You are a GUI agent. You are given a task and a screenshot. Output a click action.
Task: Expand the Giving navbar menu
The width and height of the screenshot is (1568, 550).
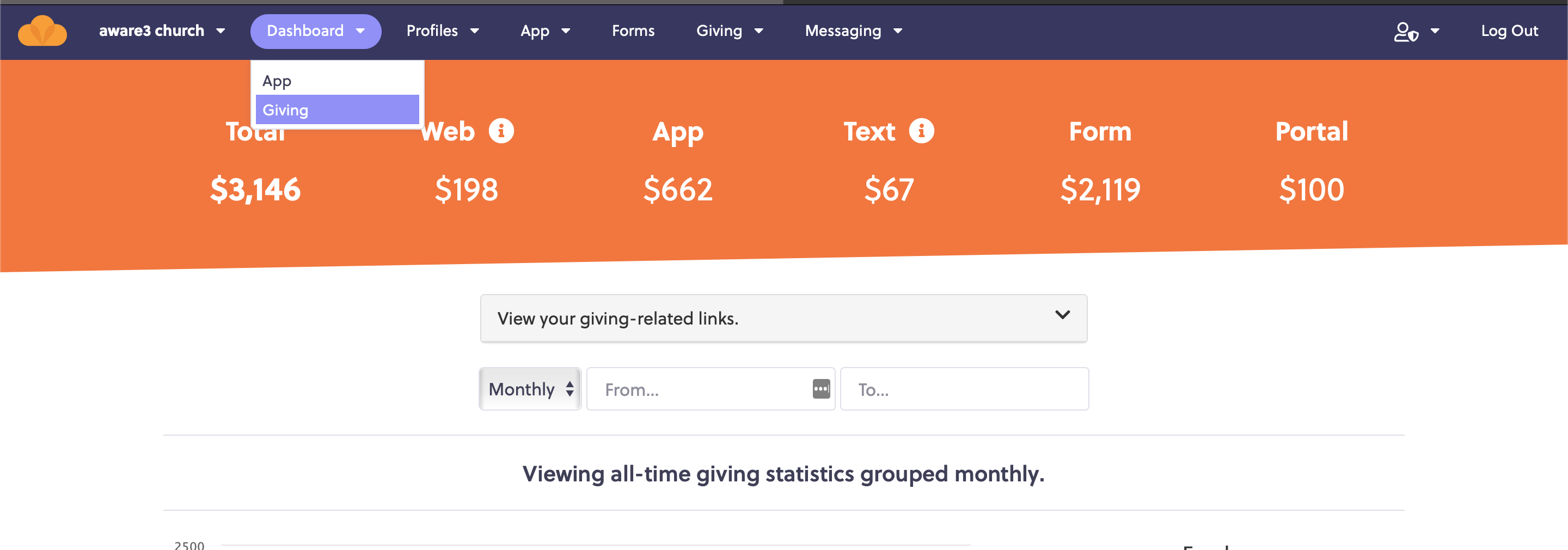point(729,31)
